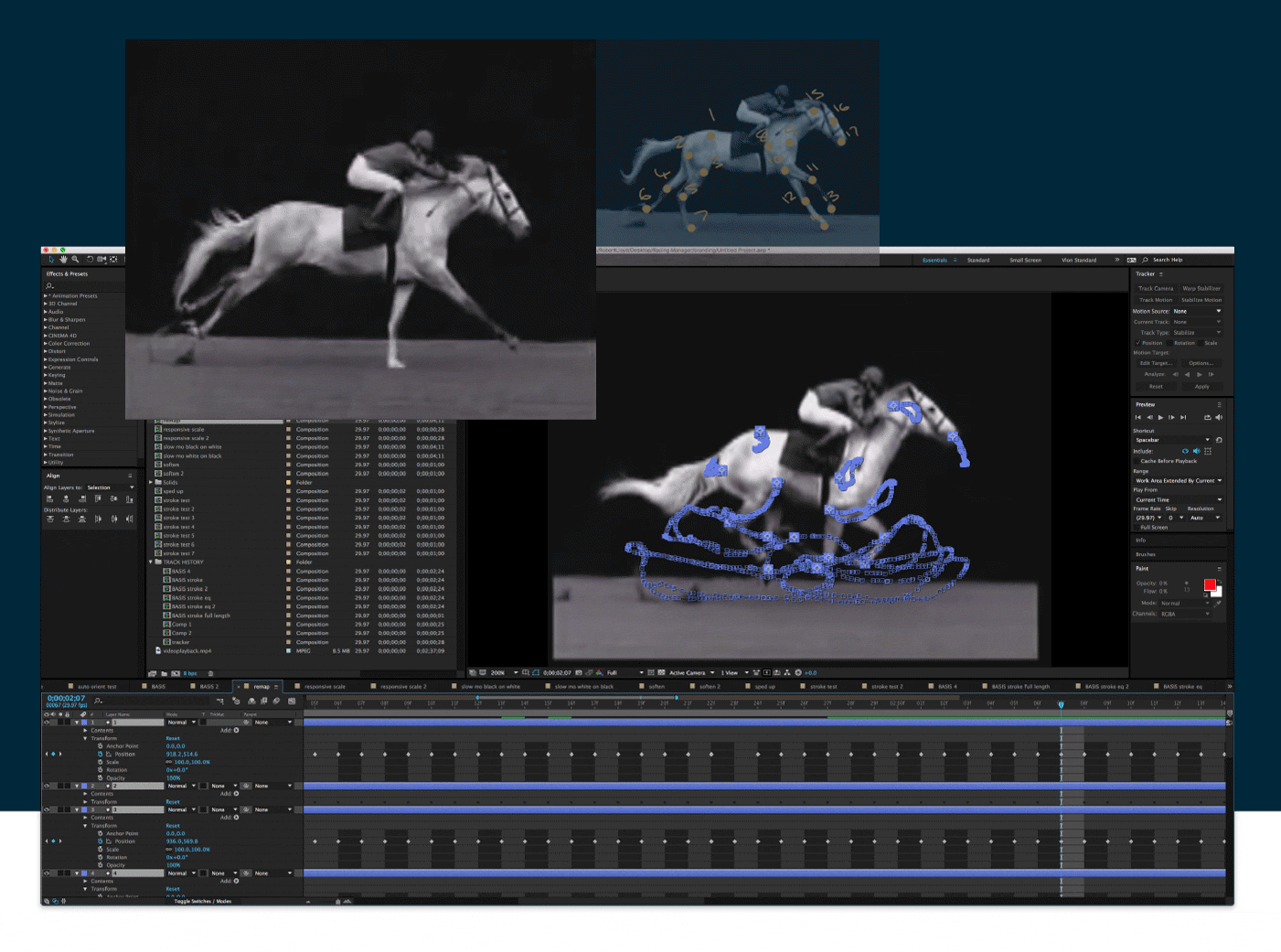Toggle visibility eye of layer 4
Screen dimensions: 1281x952
[48, 873]
